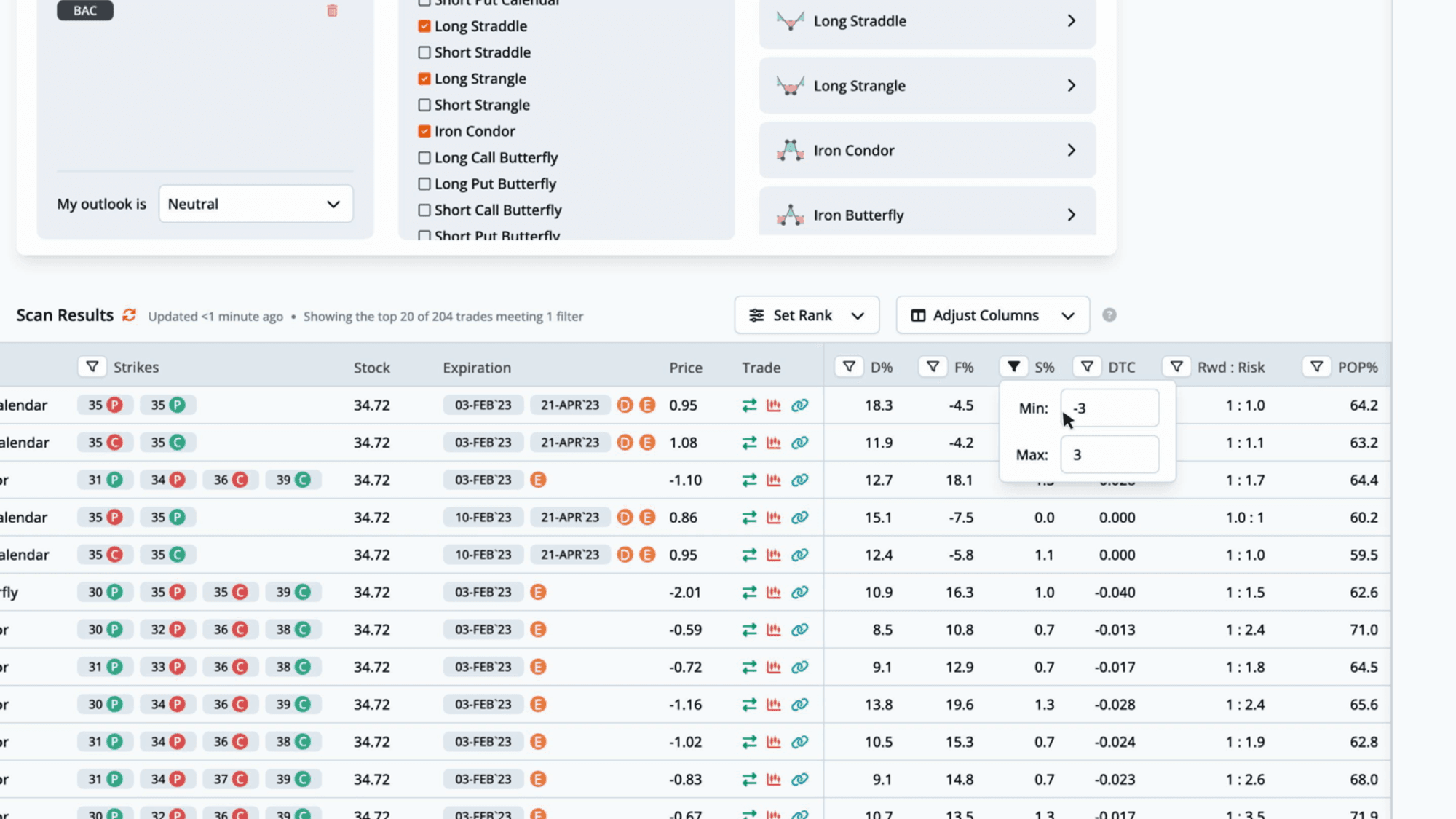Click 03-FEB'23 expiration in first row
Image resolution: width=1456 pixels, height=819 pixels.
483,405
